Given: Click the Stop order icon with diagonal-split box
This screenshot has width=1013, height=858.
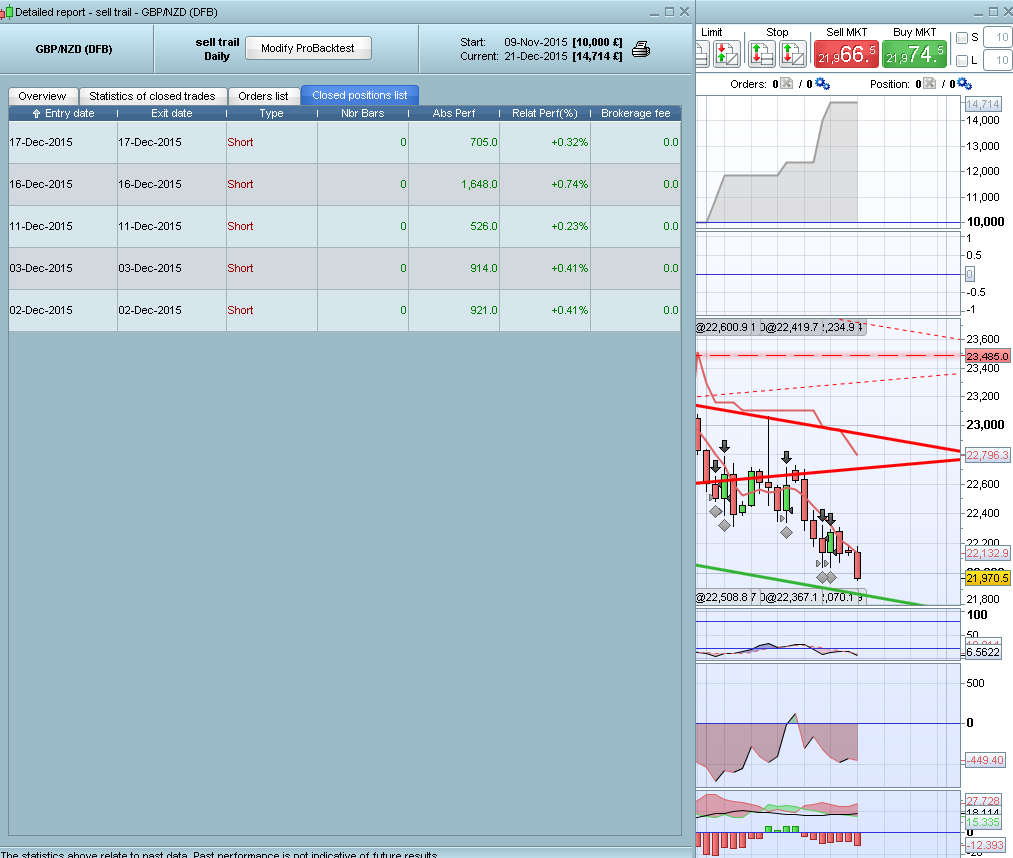Looking at the screenshot, I should [793, 54].
